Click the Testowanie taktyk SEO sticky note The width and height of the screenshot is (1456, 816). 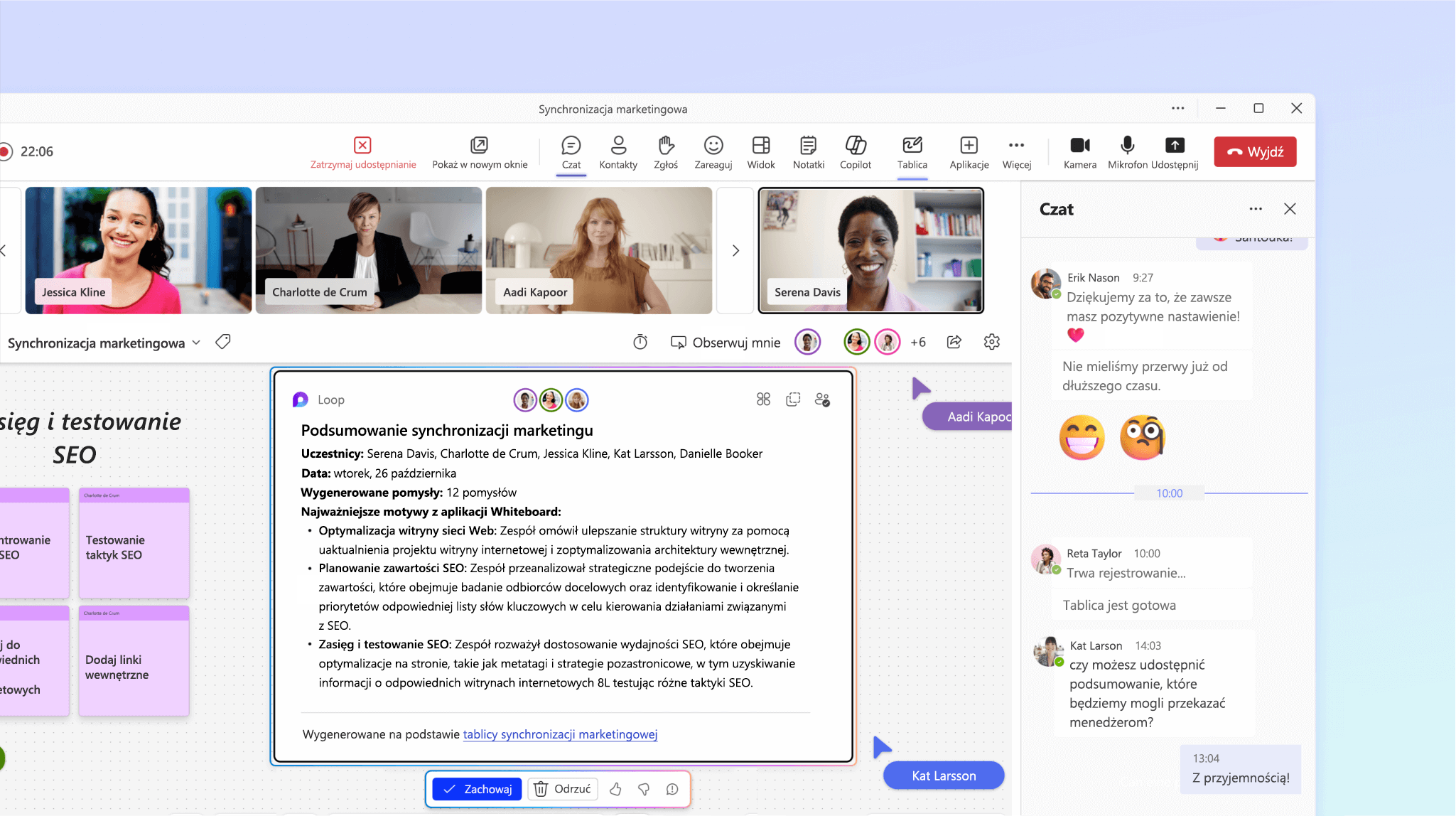pyautogui.click(x=134, y=543)
